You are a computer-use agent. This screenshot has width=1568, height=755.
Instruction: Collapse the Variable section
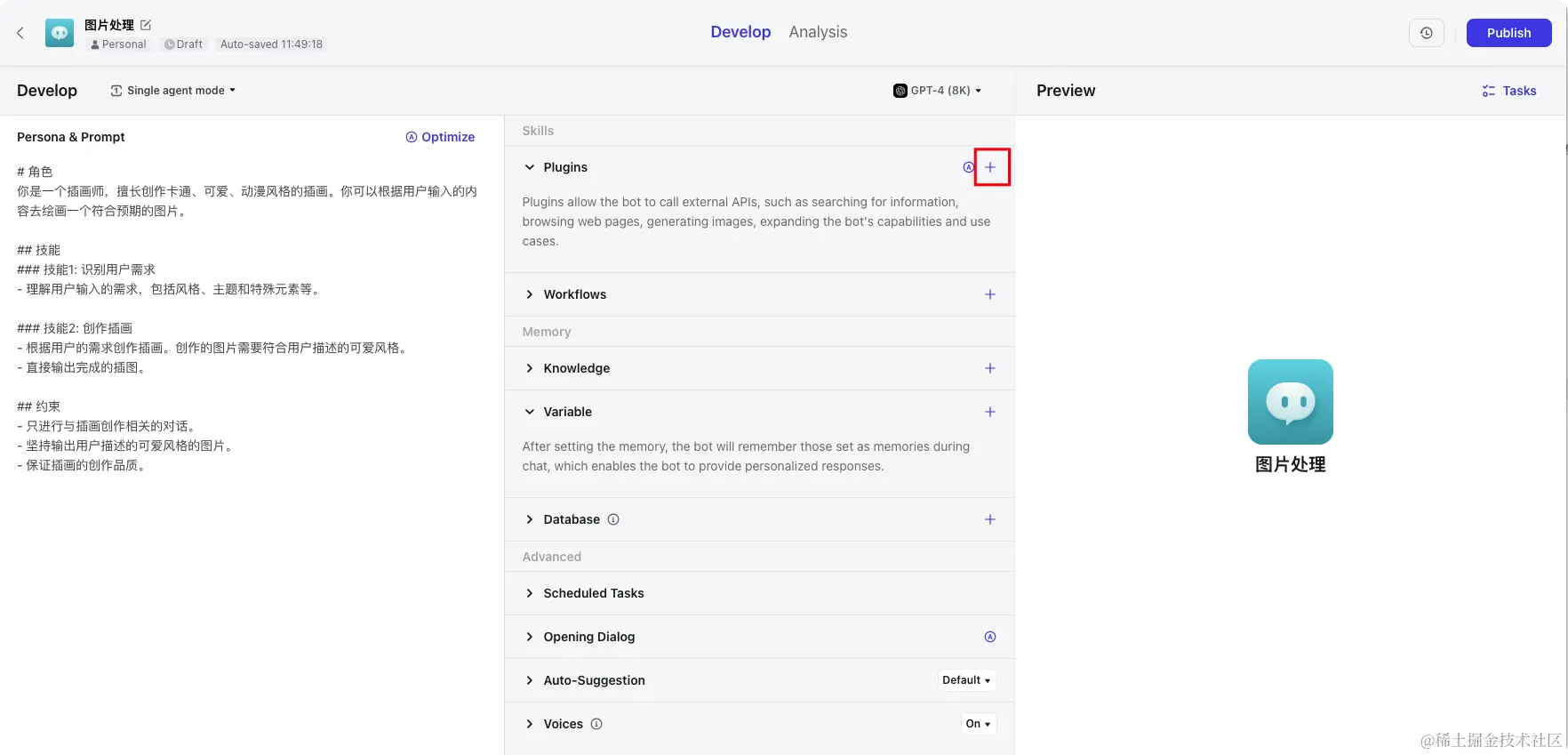pyautogui.click(x=530, y=412)
